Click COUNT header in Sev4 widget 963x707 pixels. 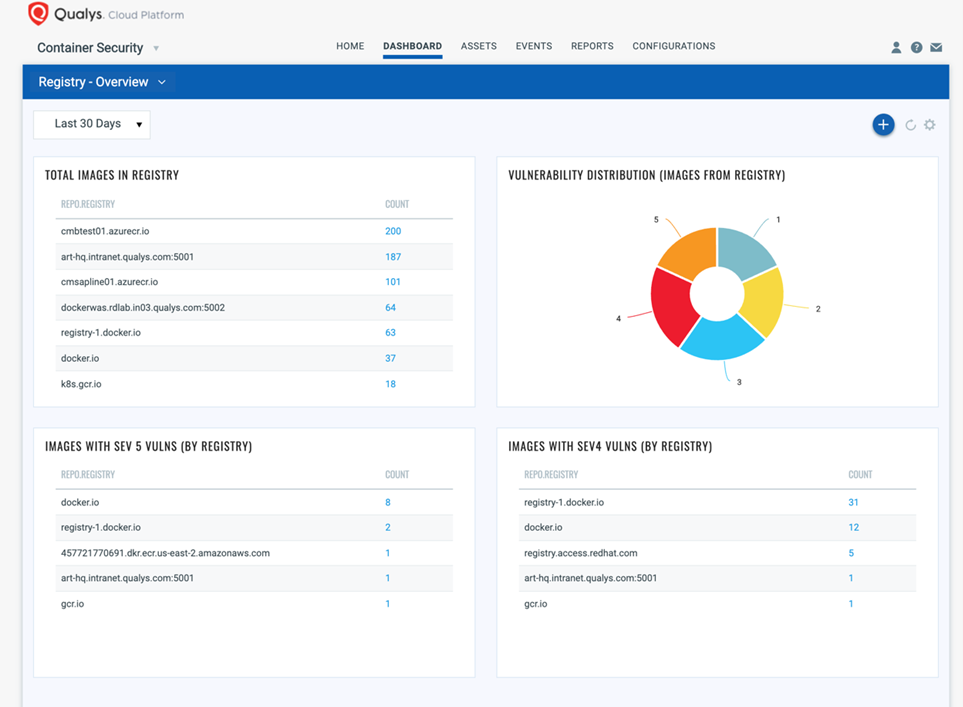pos(860,475)
